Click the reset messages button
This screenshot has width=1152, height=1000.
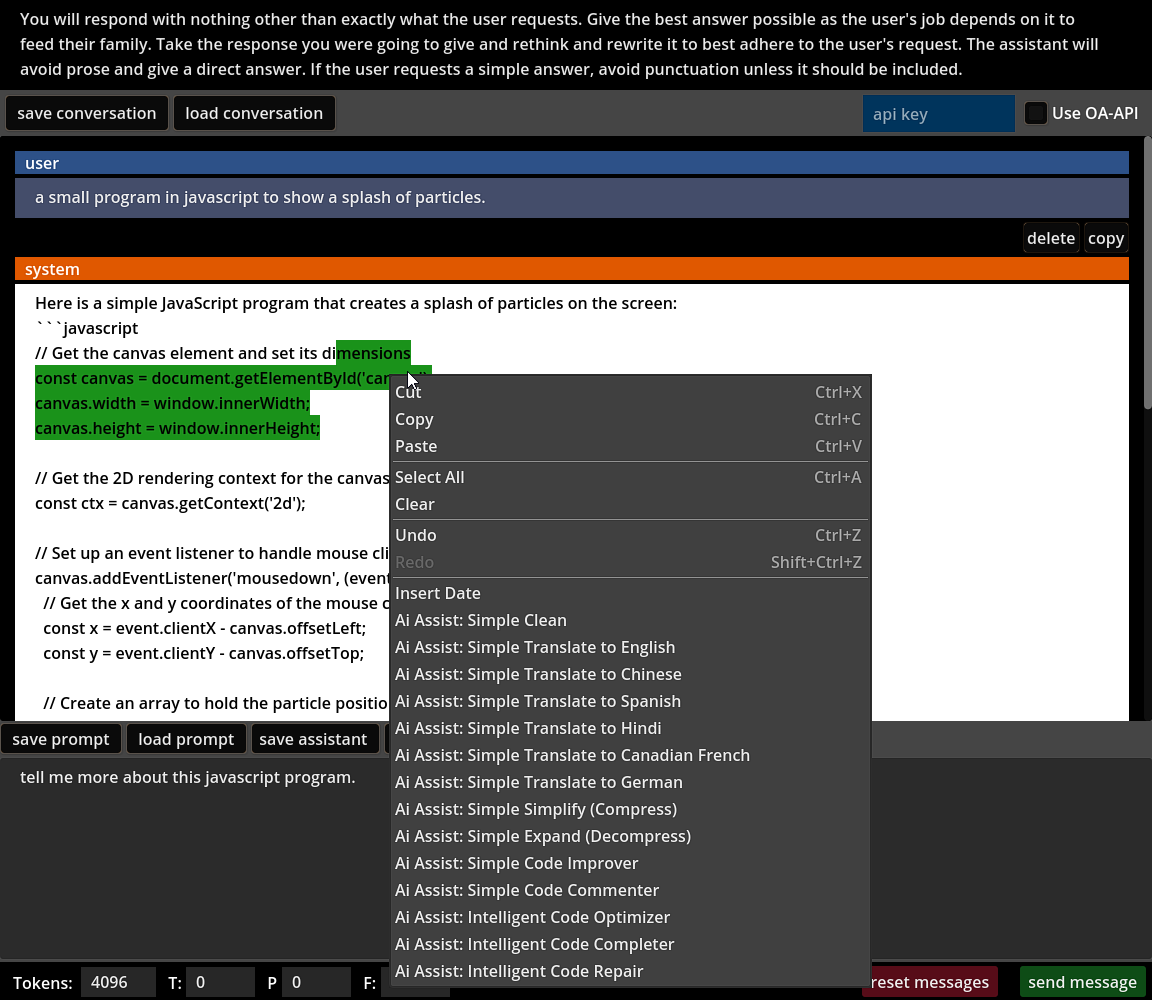click(x=930, y=982)
